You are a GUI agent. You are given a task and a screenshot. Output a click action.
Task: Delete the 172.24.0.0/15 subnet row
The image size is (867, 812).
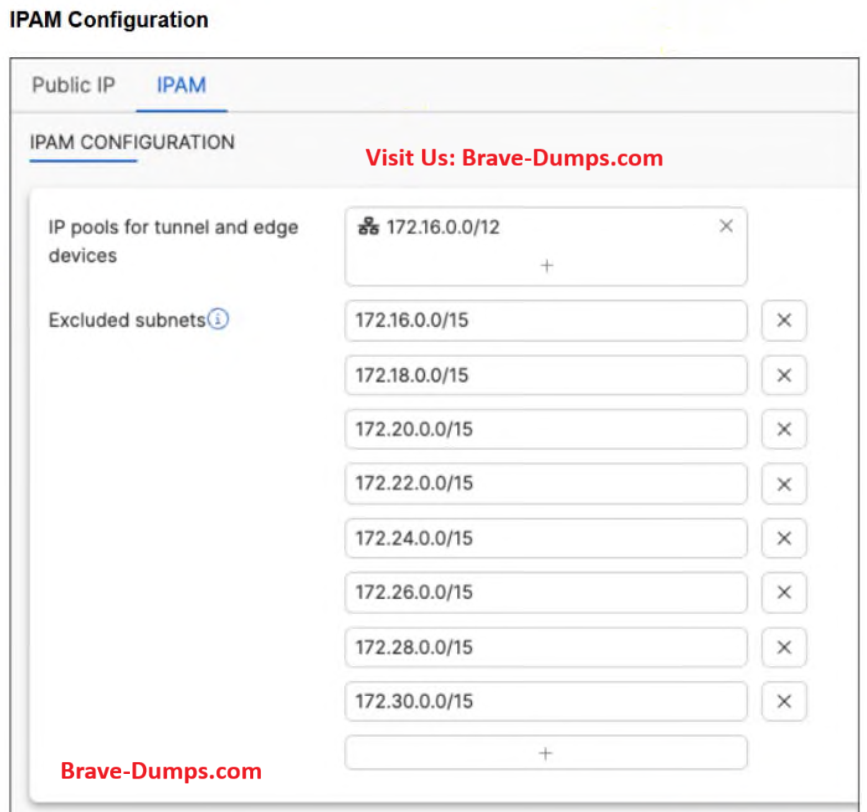[x=784, y=538]
